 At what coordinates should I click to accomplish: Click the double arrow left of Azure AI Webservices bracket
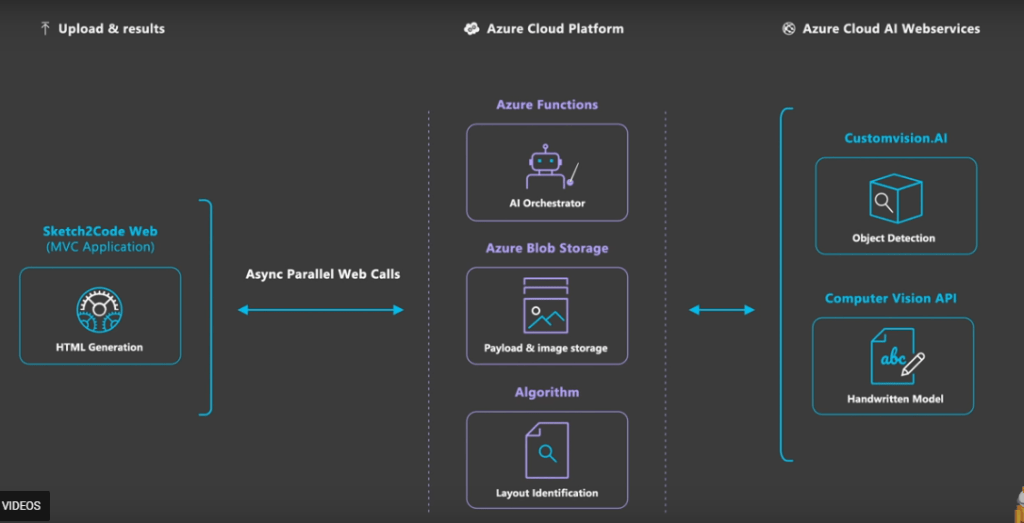pos(722,310)
